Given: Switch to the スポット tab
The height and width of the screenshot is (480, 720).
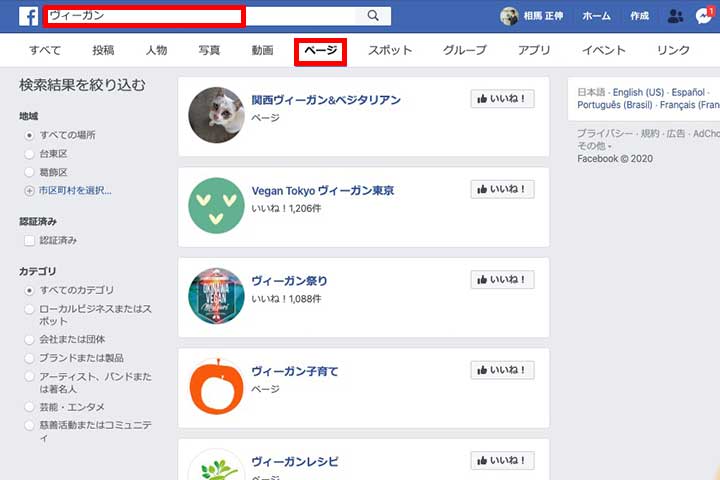Looking at the screenshot, I should coord(390,50).
